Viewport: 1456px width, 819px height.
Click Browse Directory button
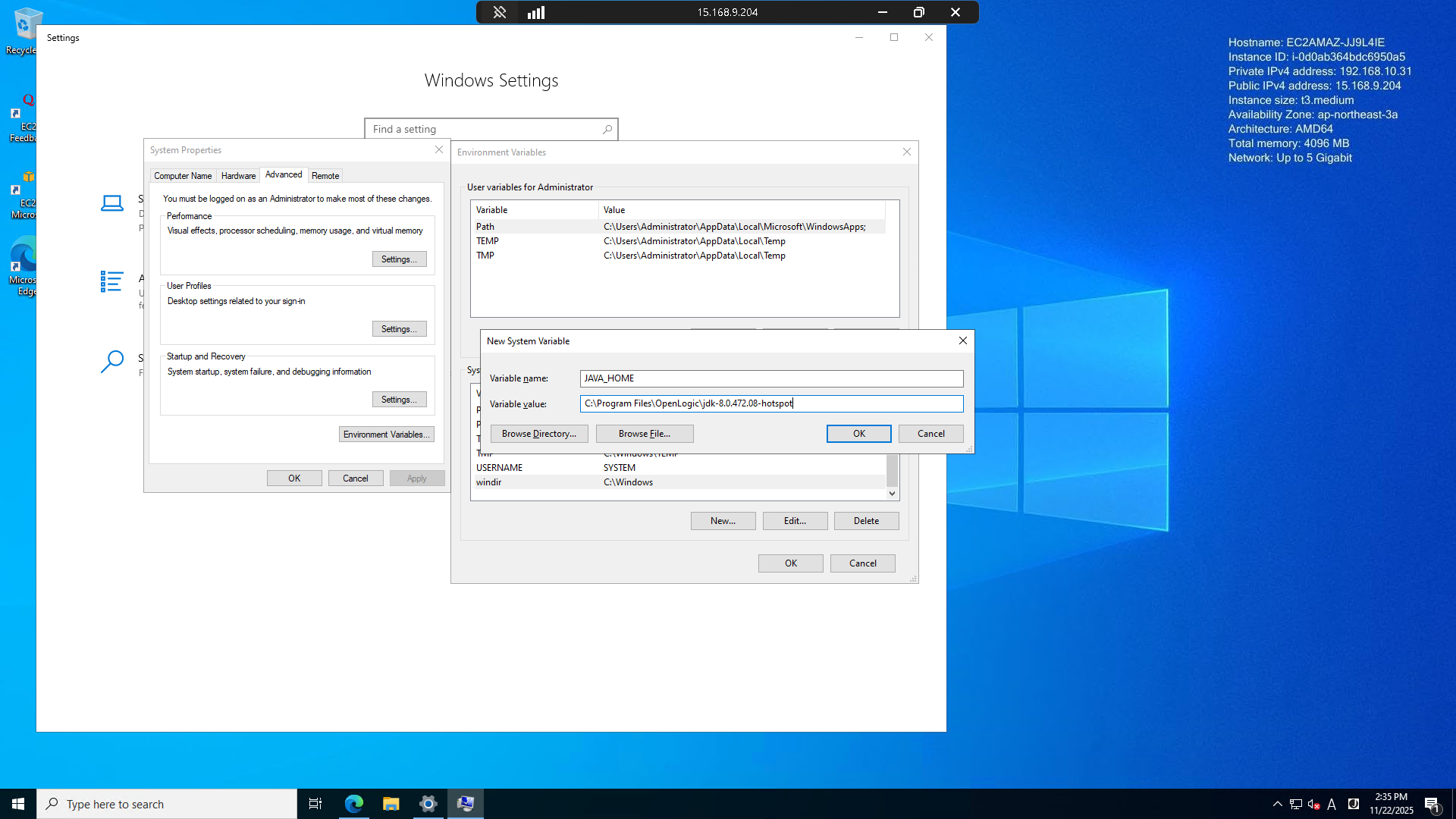tap(538, 434)
